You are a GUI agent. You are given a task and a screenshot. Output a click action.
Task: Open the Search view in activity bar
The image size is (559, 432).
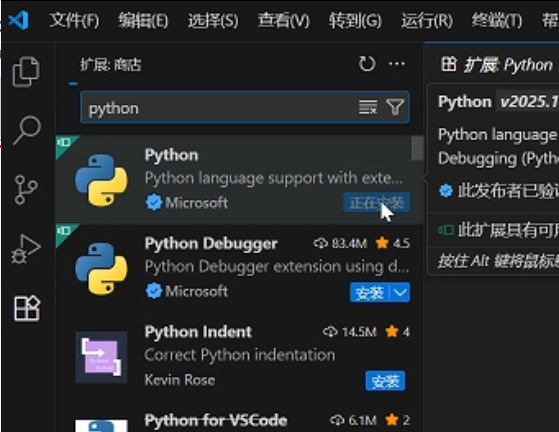pyautogui.click(x=26, y=130)
